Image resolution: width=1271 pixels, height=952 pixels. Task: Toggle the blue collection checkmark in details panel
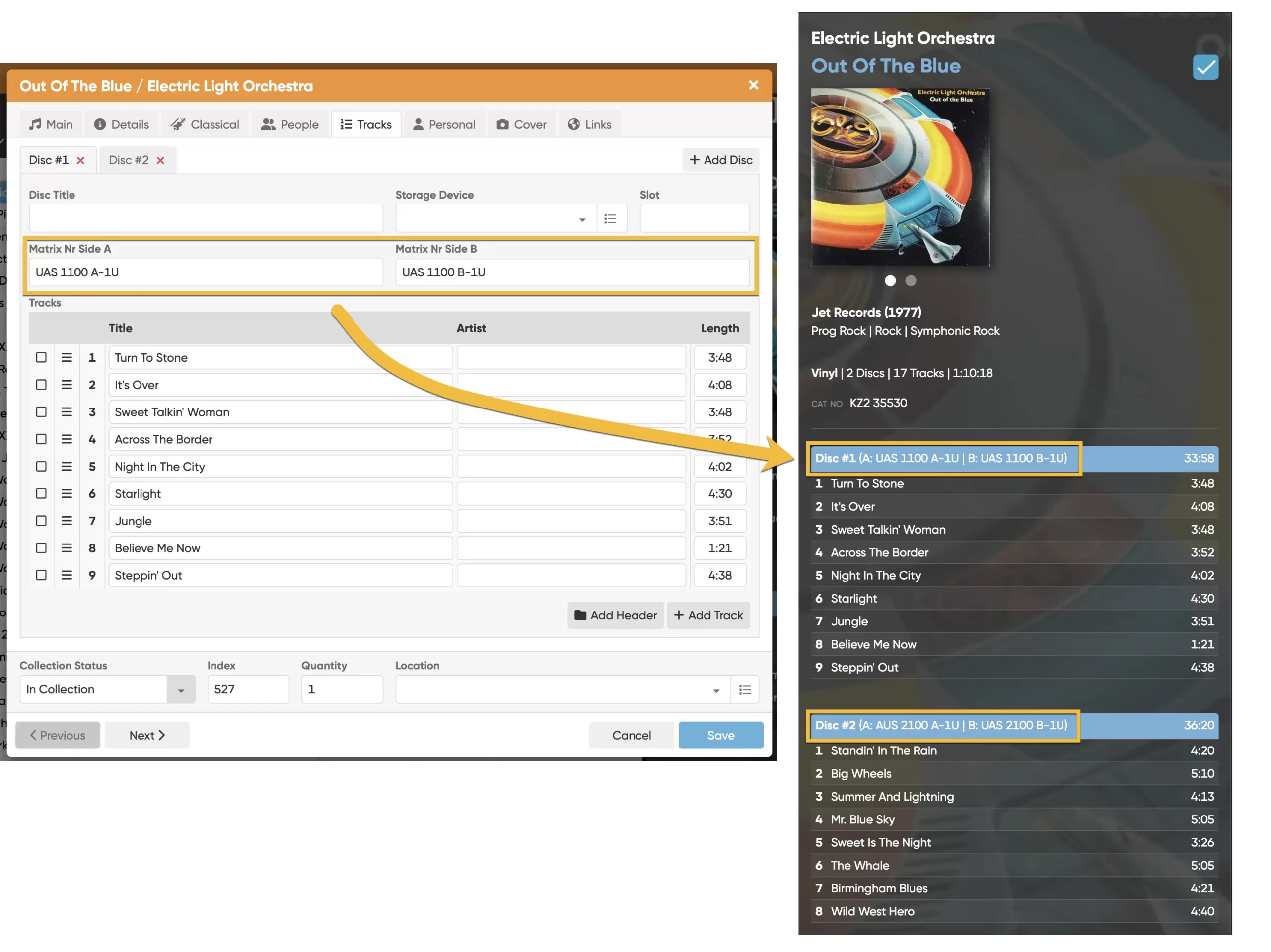point(1205,67)
